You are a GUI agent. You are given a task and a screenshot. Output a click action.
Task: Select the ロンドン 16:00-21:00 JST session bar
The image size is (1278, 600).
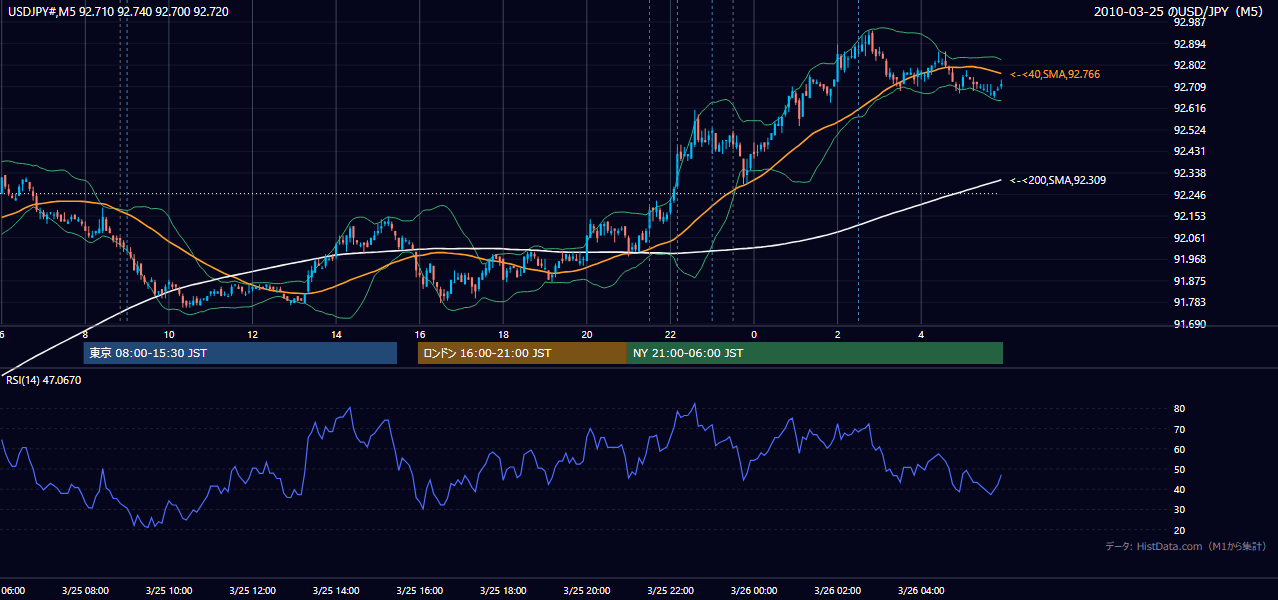pos(522,353)
